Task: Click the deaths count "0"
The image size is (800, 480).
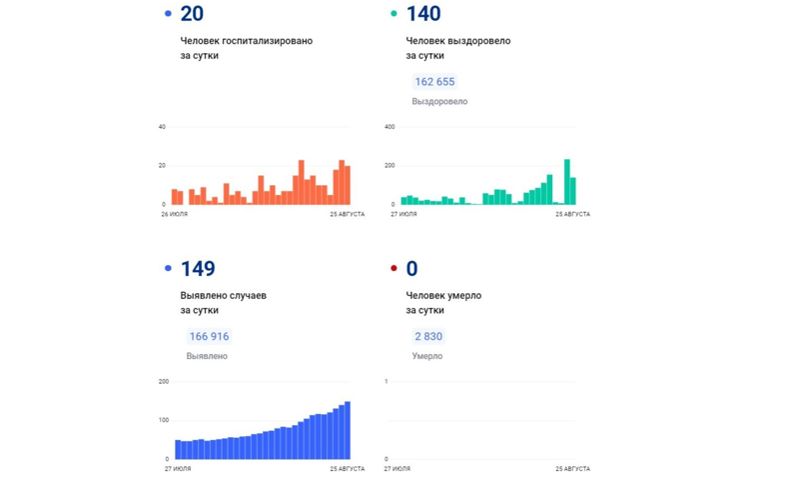Action: coord(412,269)
